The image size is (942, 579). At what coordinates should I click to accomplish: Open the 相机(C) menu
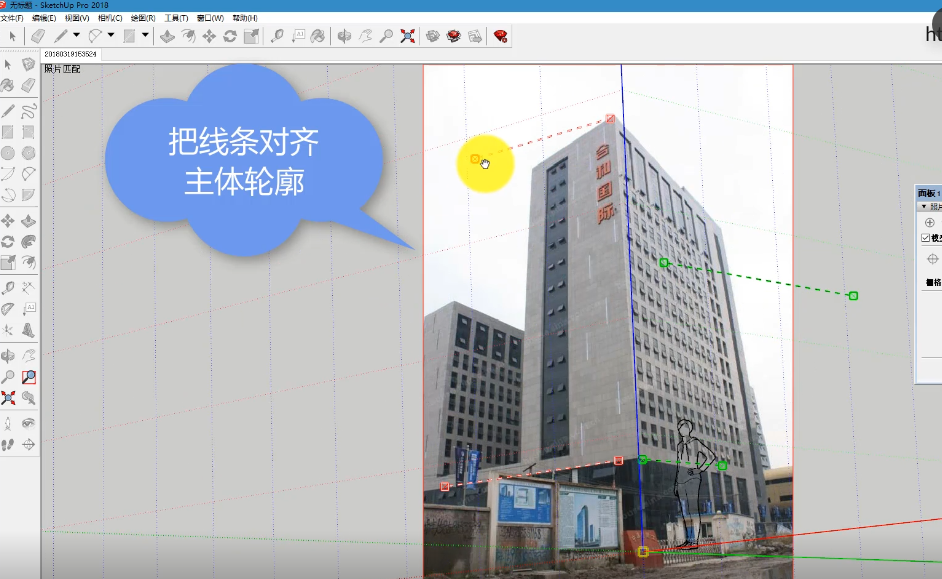[110, 18]
